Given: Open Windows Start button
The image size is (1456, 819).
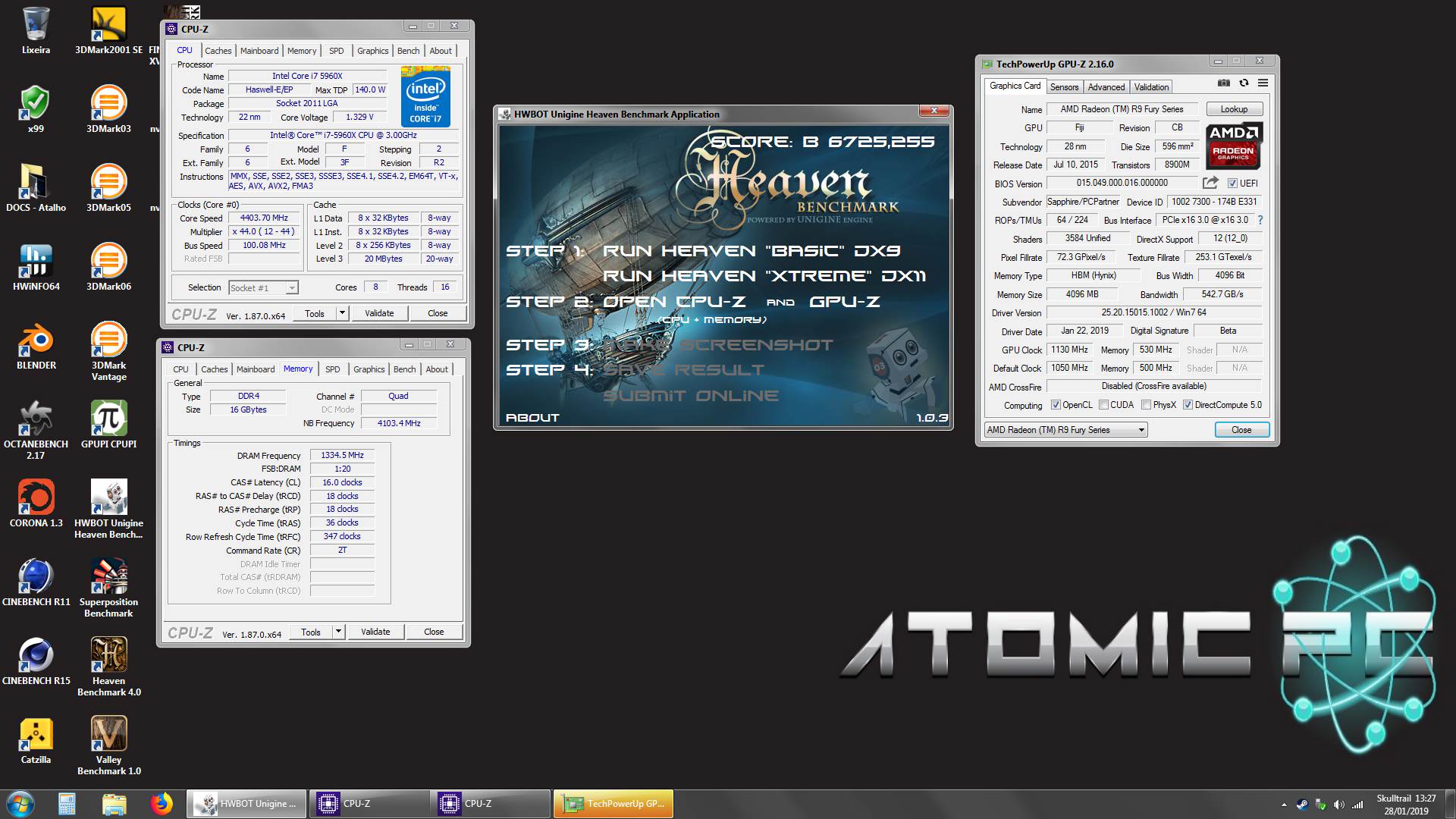Looking at the screenshot, I should tap(20, 804).
